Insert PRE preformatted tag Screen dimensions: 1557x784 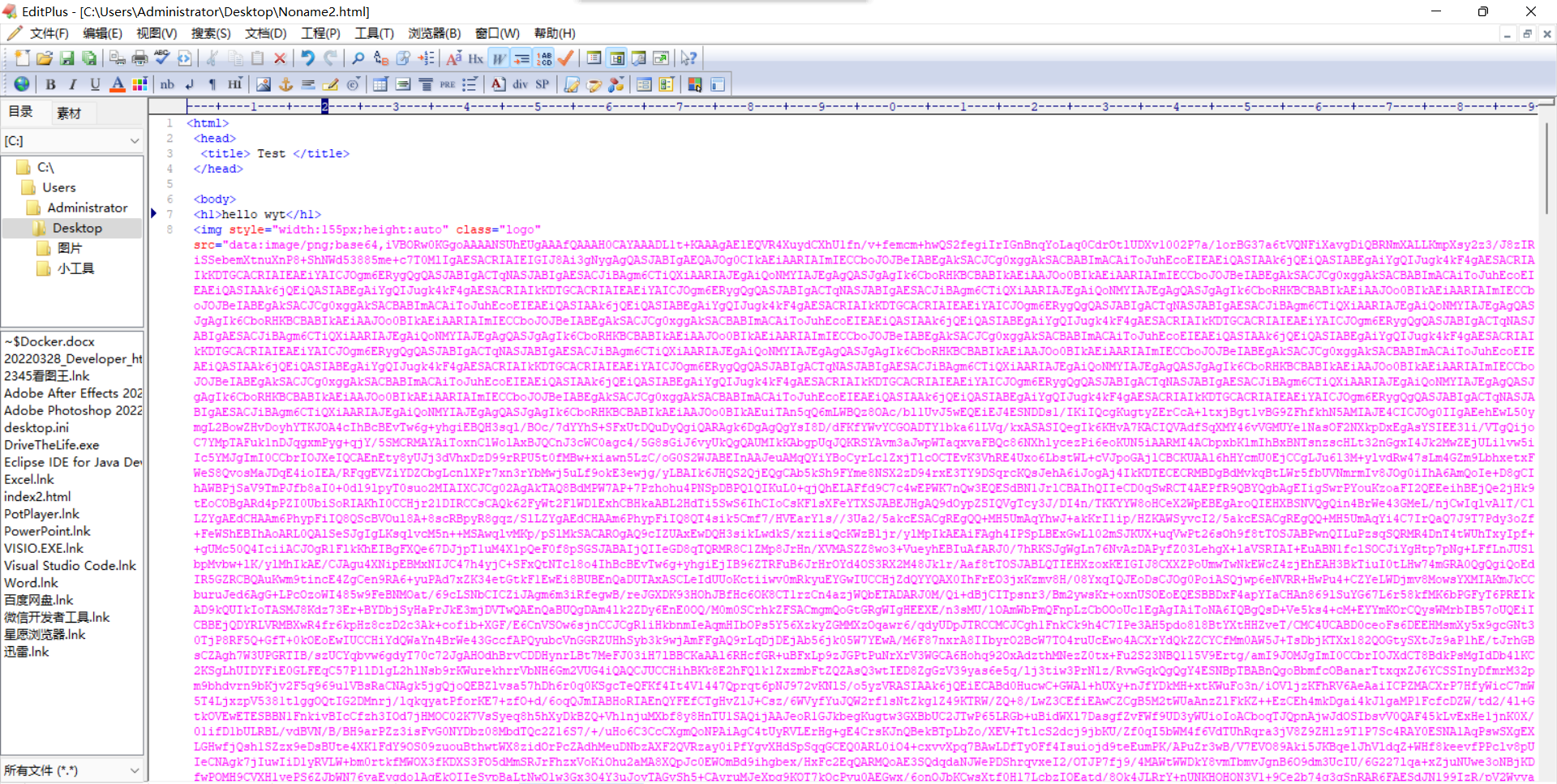tap(448, 84)
